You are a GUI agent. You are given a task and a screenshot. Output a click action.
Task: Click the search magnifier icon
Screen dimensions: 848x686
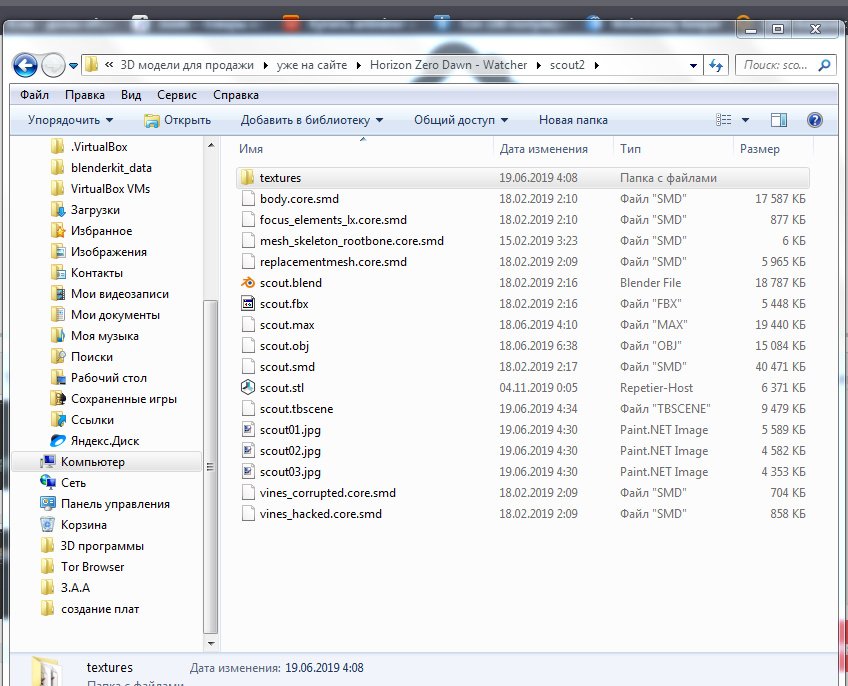click(824, 65)
